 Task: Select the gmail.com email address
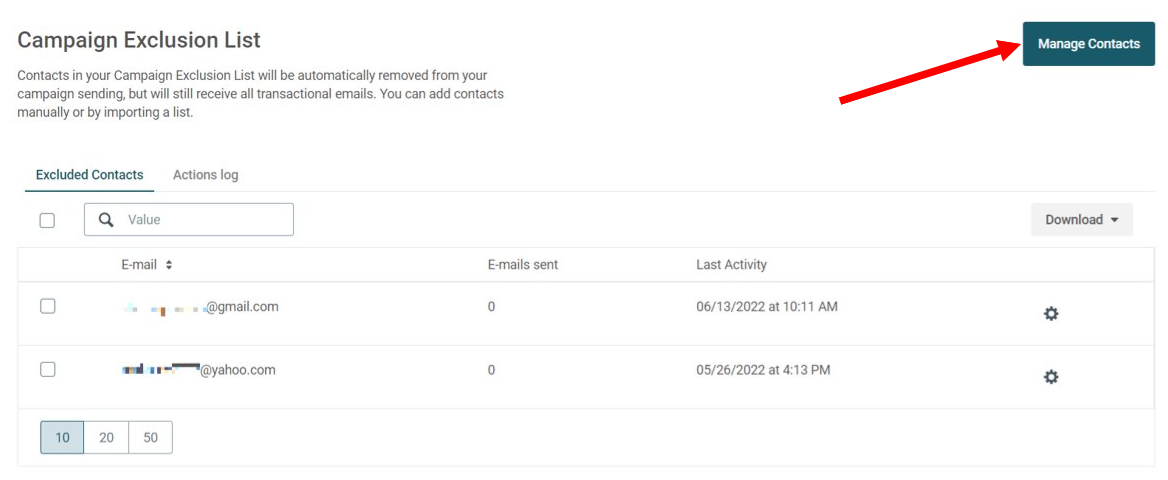coord(200,306)
